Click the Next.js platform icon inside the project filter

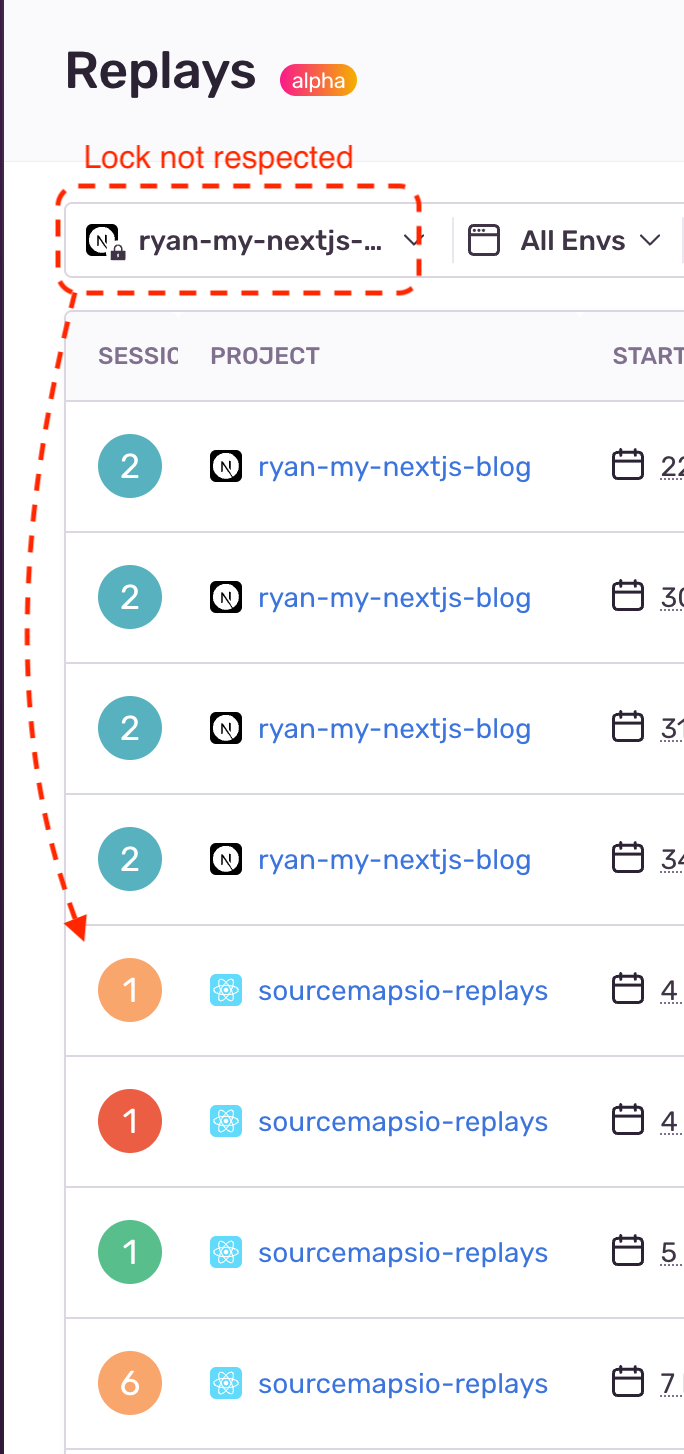pos(102,240)
